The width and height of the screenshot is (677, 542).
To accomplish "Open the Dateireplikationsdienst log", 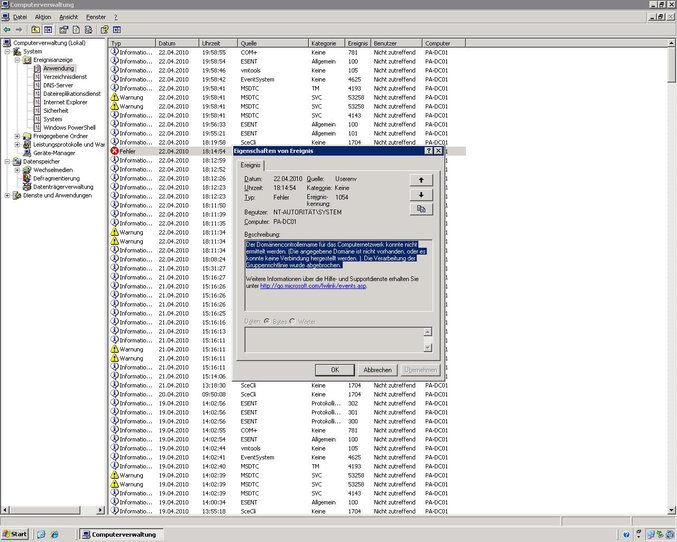I will pyautogui.click(x=72, y=94).
